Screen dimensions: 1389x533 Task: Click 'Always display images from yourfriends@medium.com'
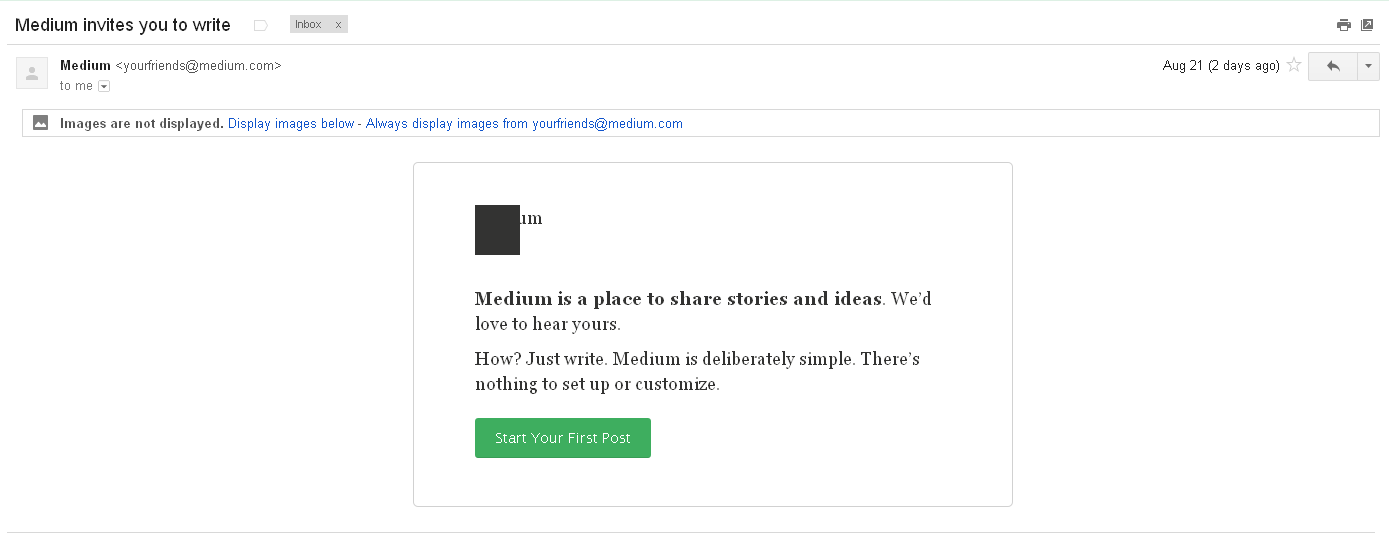click(x=524, y=124)
